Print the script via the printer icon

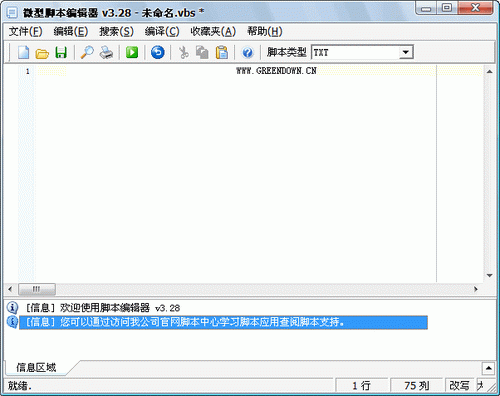point(106,52)
